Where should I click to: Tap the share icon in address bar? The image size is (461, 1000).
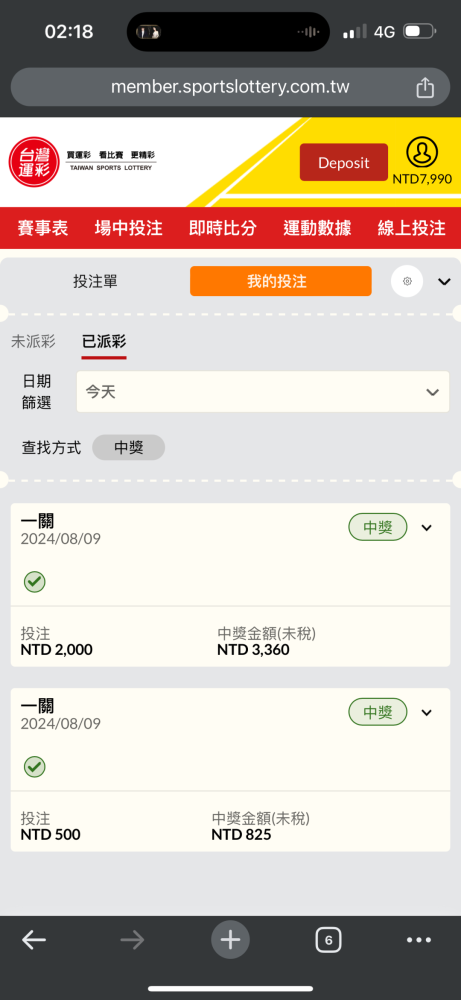click(425, 87)
